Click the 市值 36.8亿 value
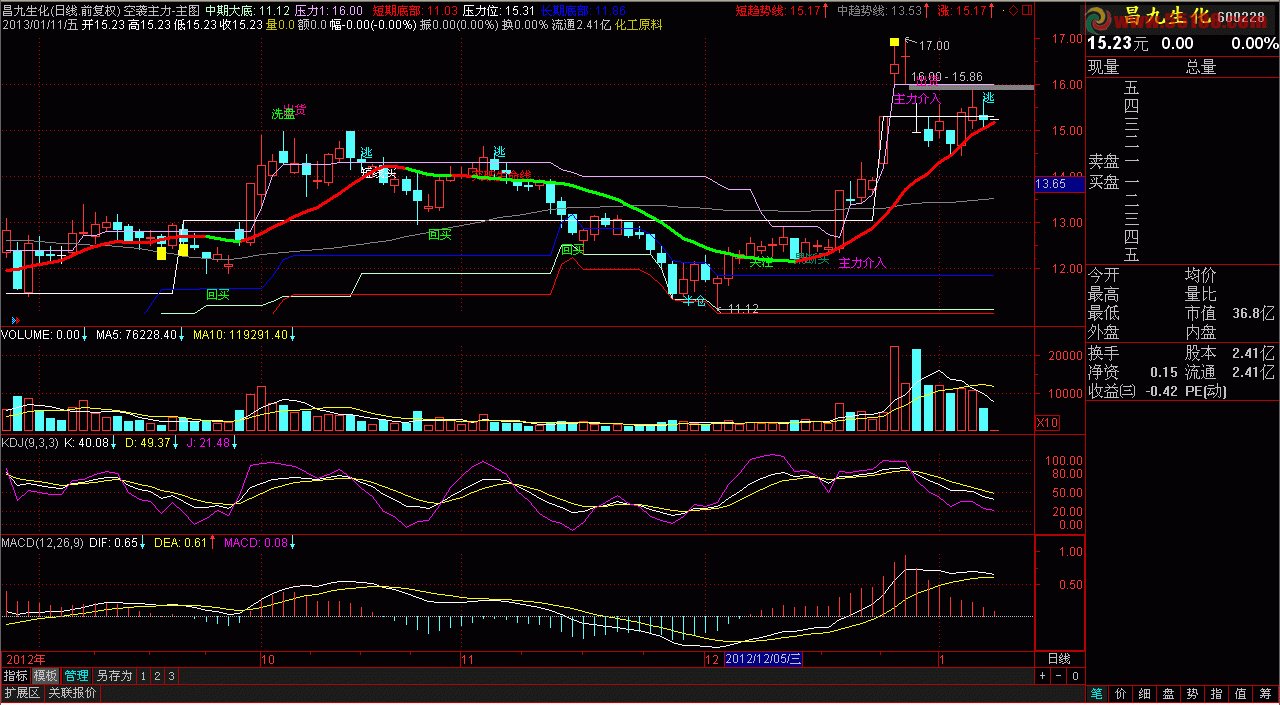The height and width of the screenshot is (705, 1280). pyautogui.click(x=1230, y=313)
